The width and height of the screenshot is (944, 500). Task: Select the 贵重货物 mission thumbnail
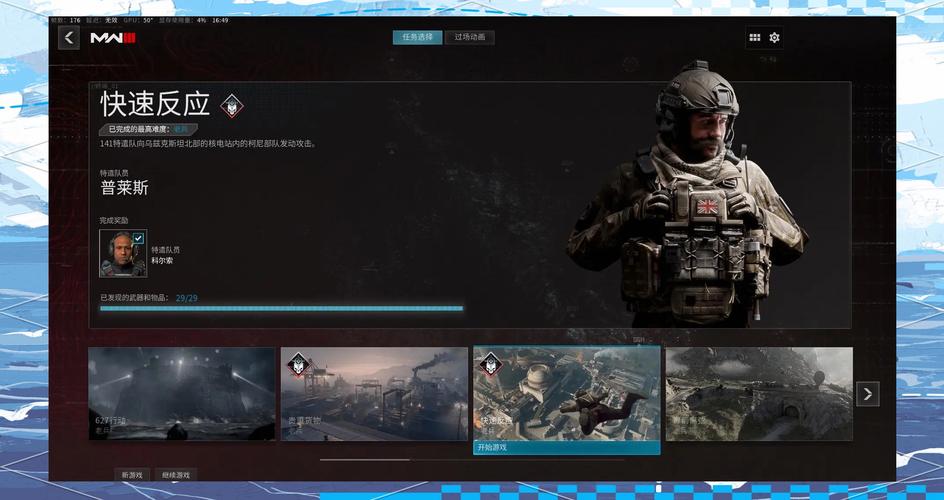(x=374, y=394)
